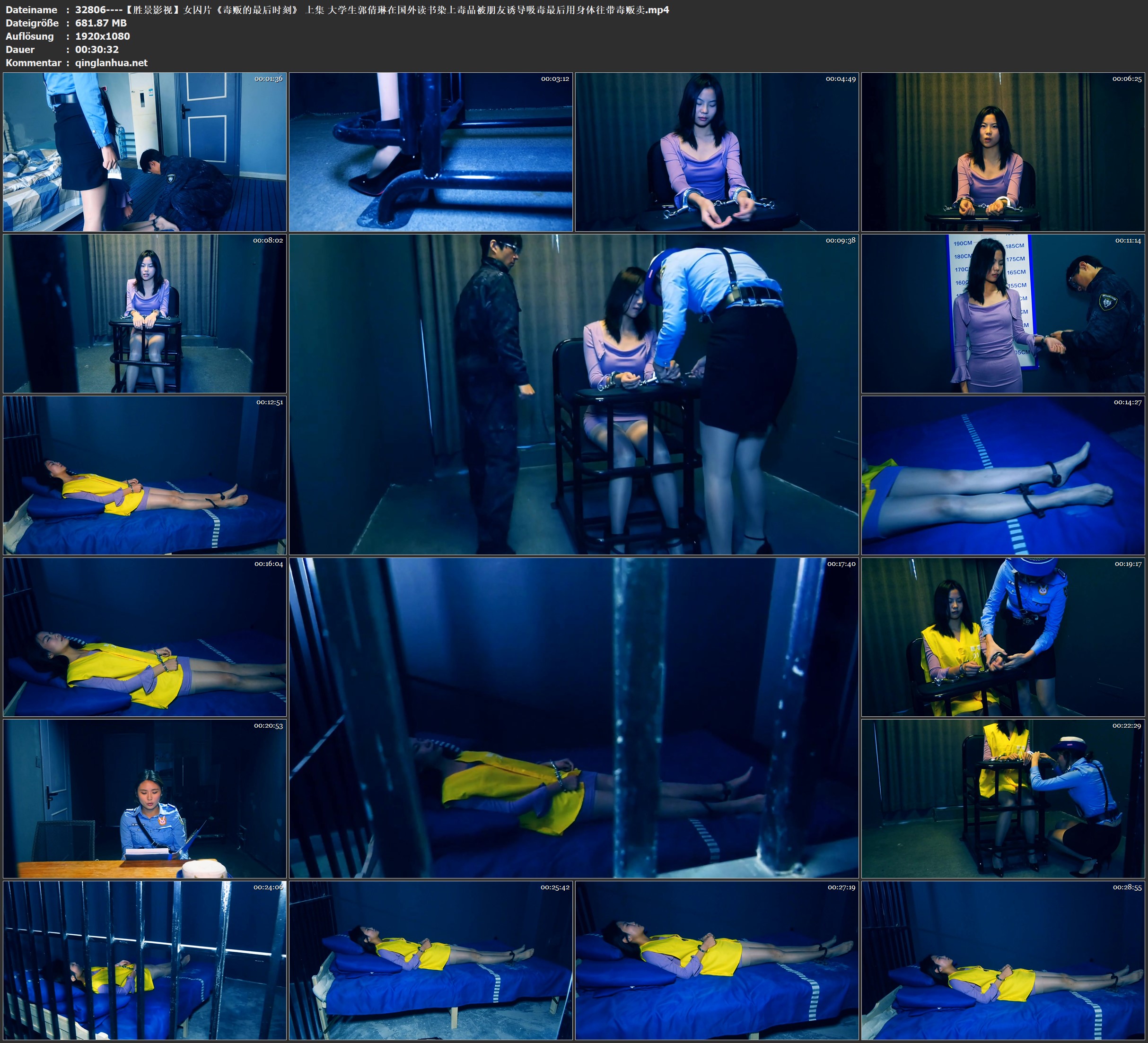Click the thumbnail timestamped 00:22:29
1148x1043 pixels.
1003,798
